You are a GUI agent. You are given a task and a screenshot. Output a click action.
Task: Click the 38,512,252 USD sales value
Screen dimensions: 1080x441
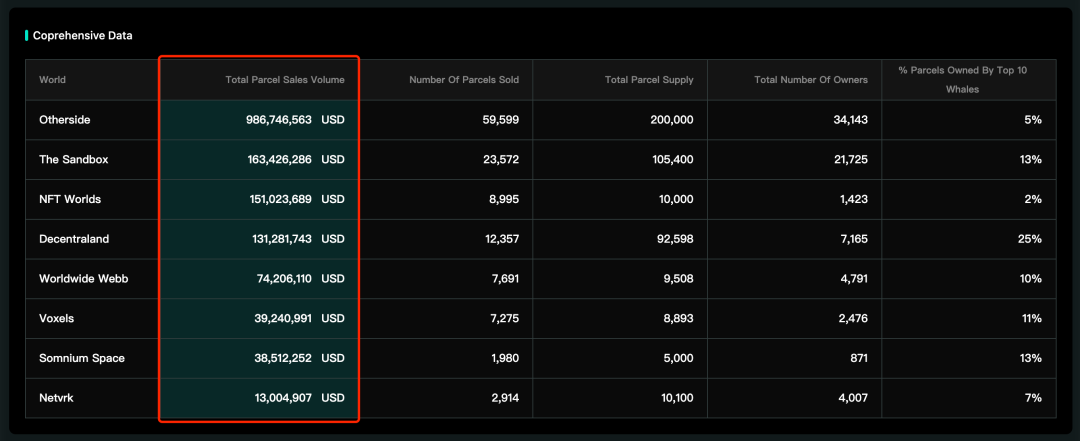(x=300, y=358)
